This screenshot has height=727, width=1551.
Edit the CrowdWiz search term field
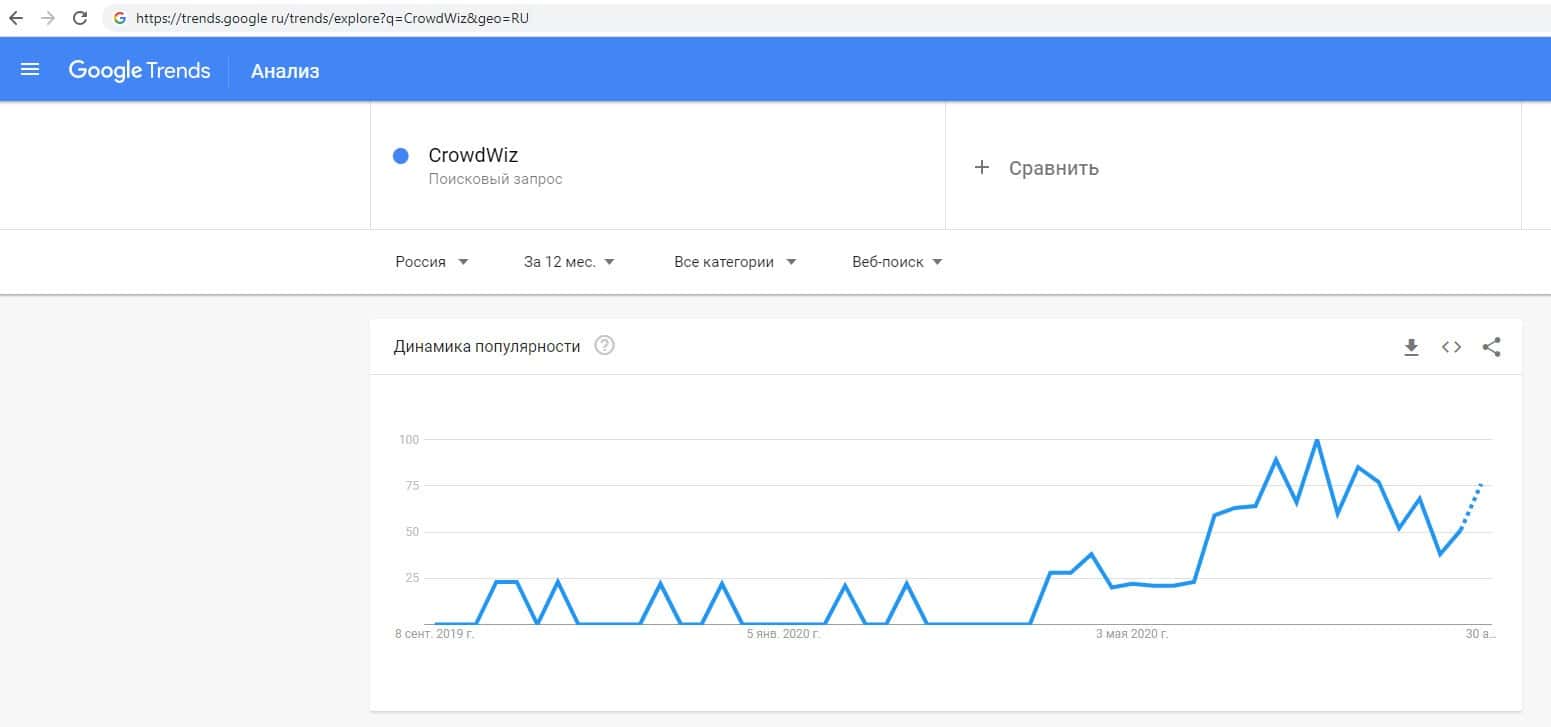click(473, 156)
